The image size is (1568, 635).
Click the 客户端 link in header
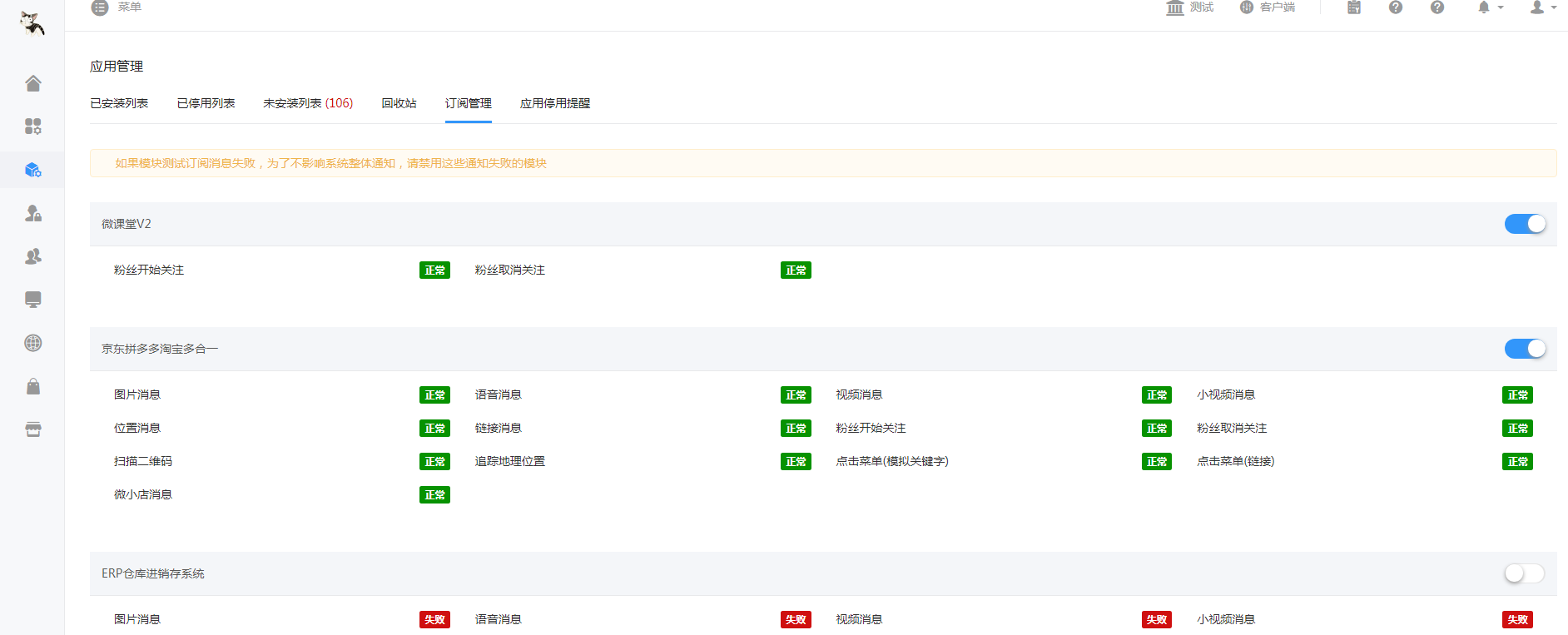click(1278, 7)
